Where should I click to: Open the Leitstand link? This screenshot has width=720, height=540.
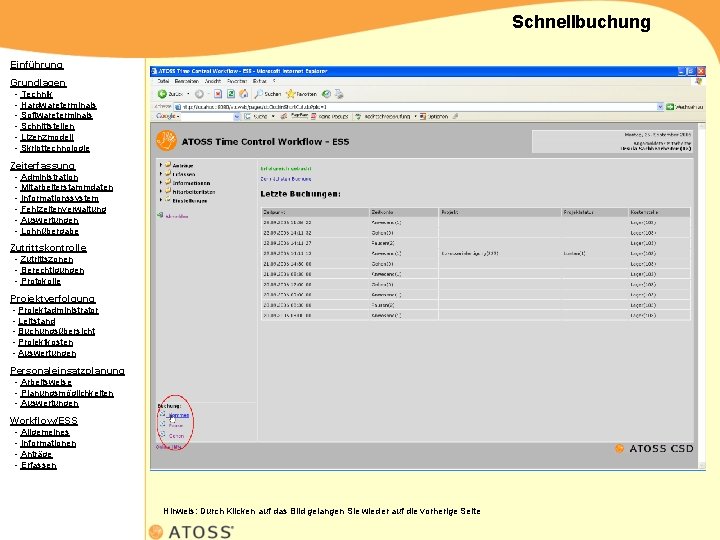(37, 321)
